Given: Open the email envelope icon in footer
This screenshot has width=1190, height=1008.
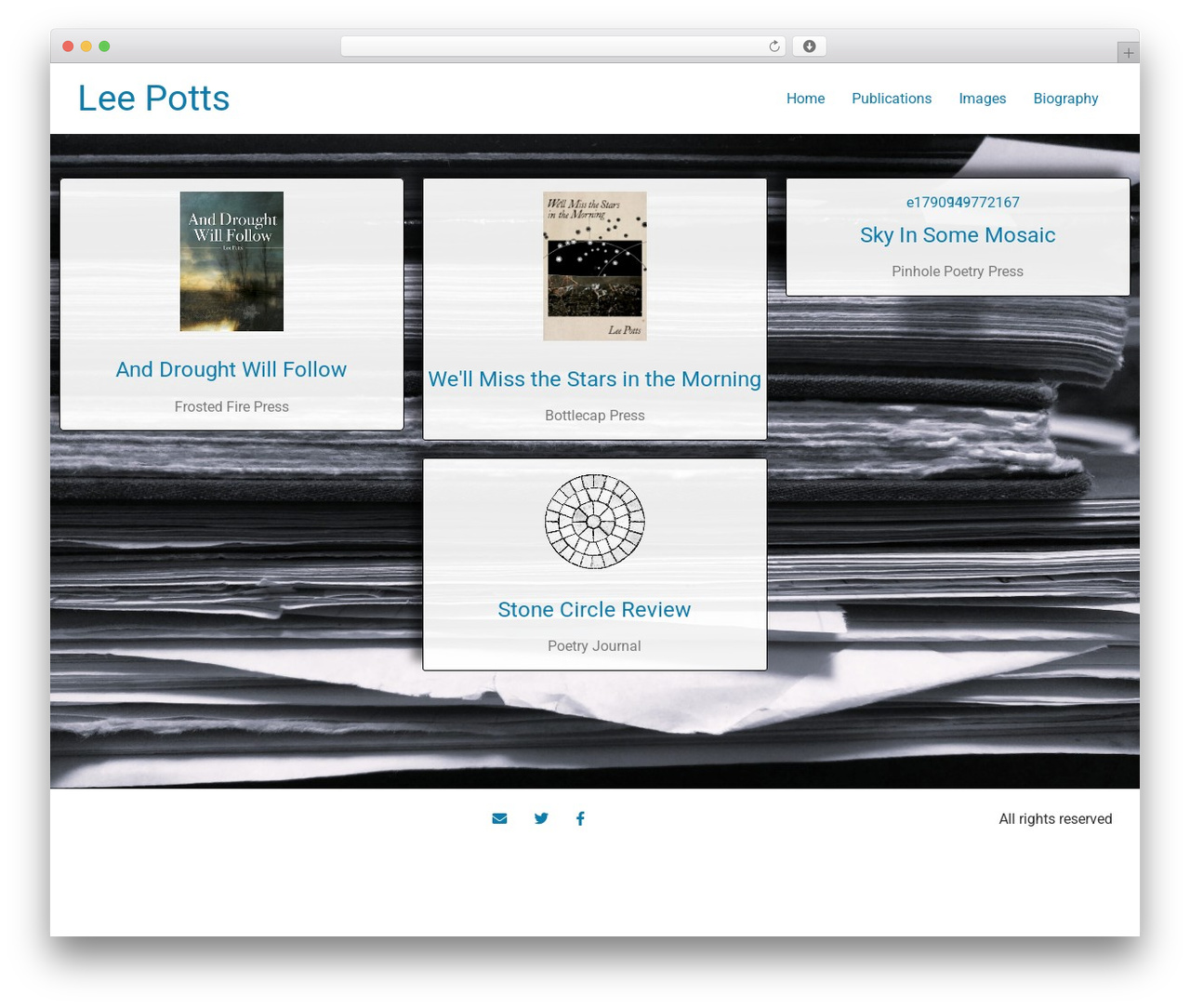Looking at the screenshot, I should pyautogui.click(x=499, y=818).
